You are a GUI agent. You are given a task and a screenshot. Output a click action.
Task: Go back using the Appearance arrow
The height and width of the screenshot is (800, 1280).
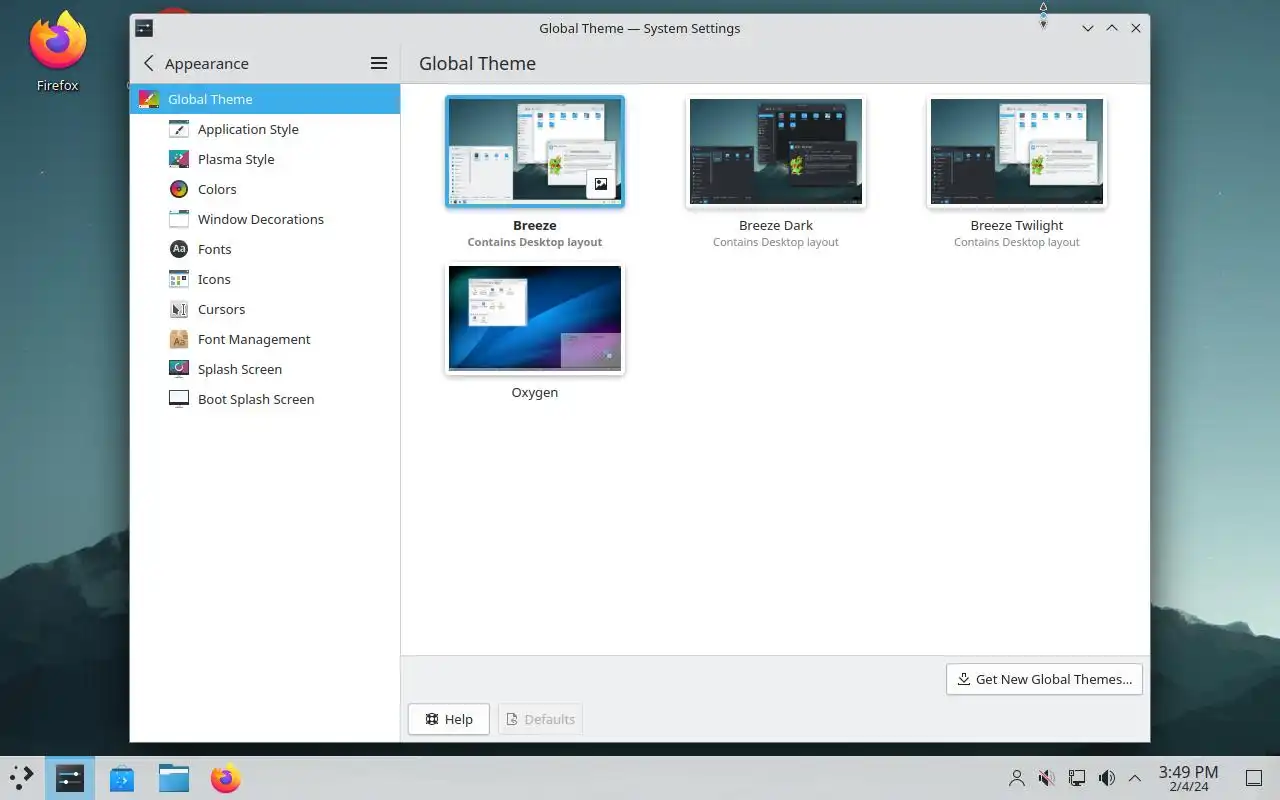[149, 63]
